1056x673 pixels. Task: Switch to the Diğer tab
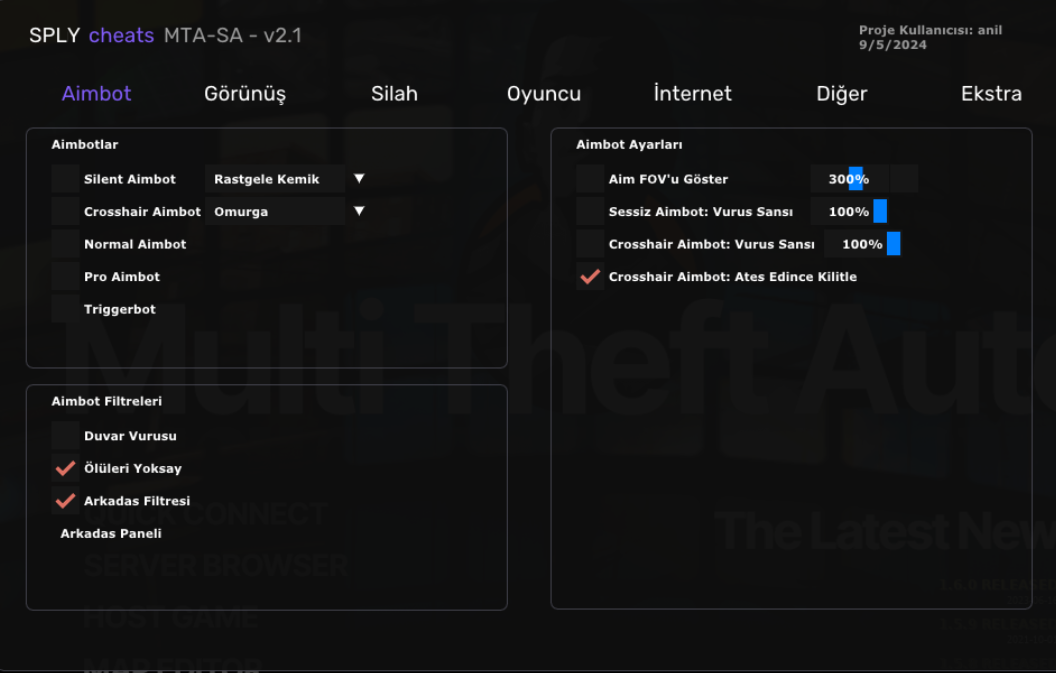[842, 94]
